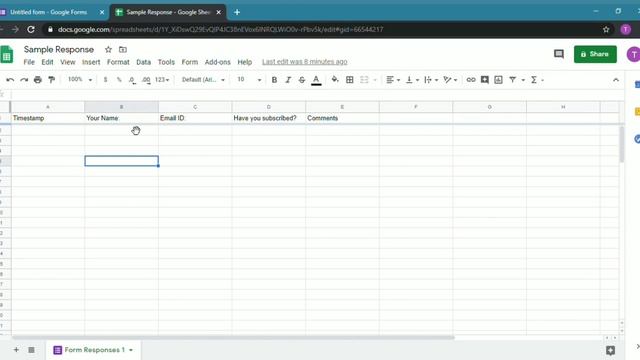Click the Sample Response title
640x360 pixels.
coord(59,49)
